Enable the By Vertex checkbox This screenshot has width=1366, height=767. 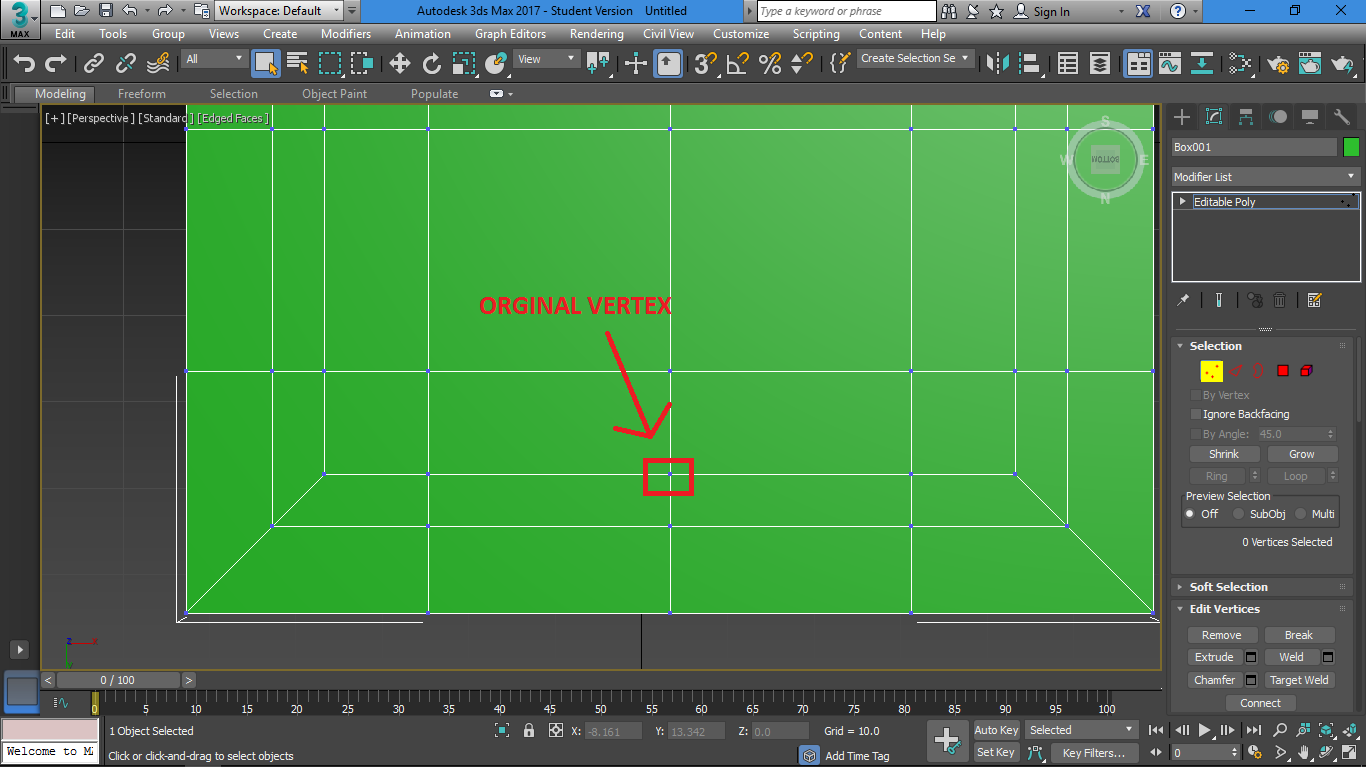pyautogui.click(x=1197, y=394)
